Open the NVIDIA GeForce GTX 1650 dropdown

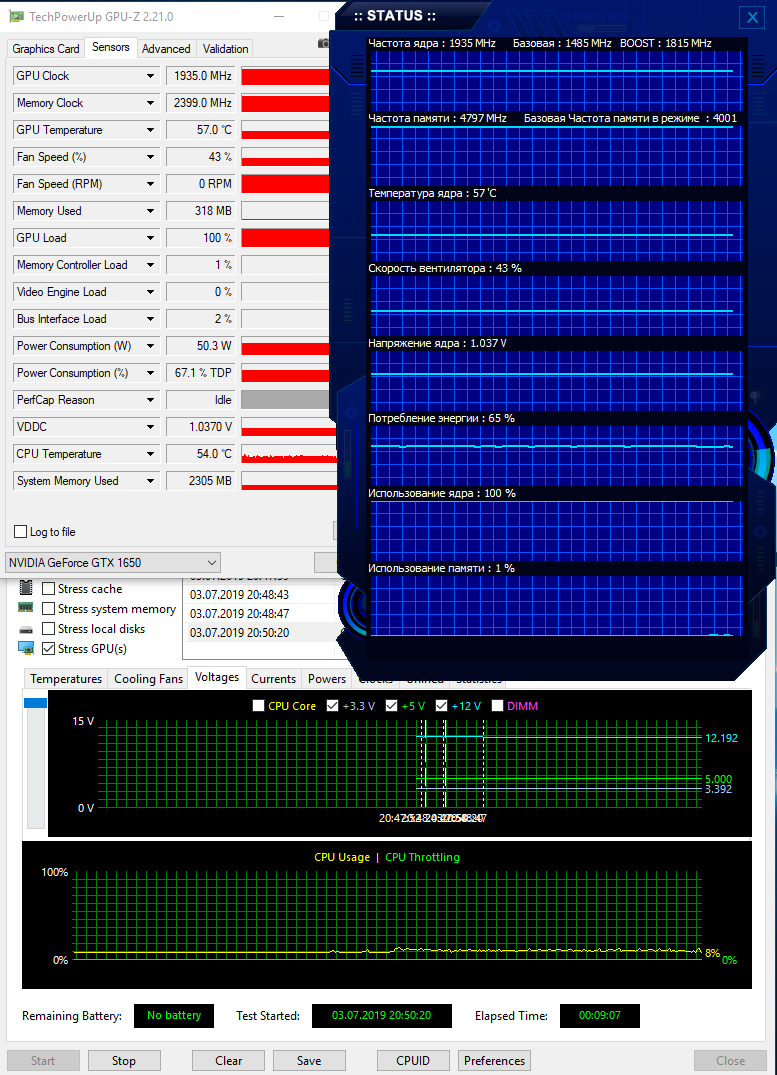(113, 563)
